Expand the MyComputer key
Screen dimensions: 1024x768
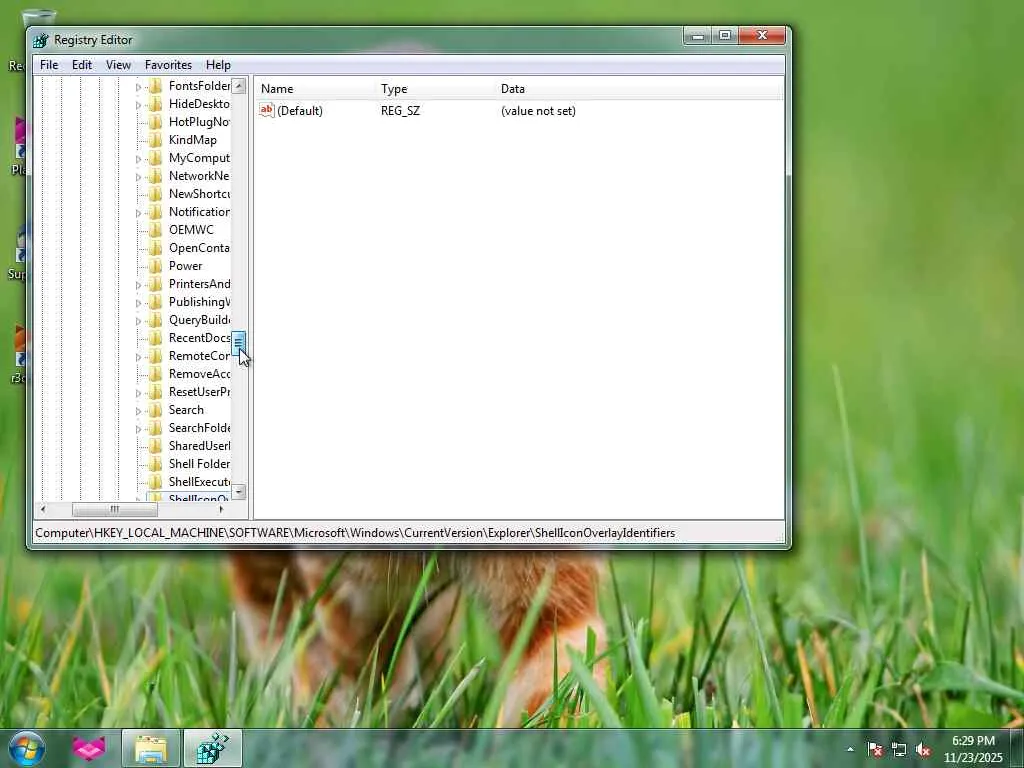(x=138, y=159)
